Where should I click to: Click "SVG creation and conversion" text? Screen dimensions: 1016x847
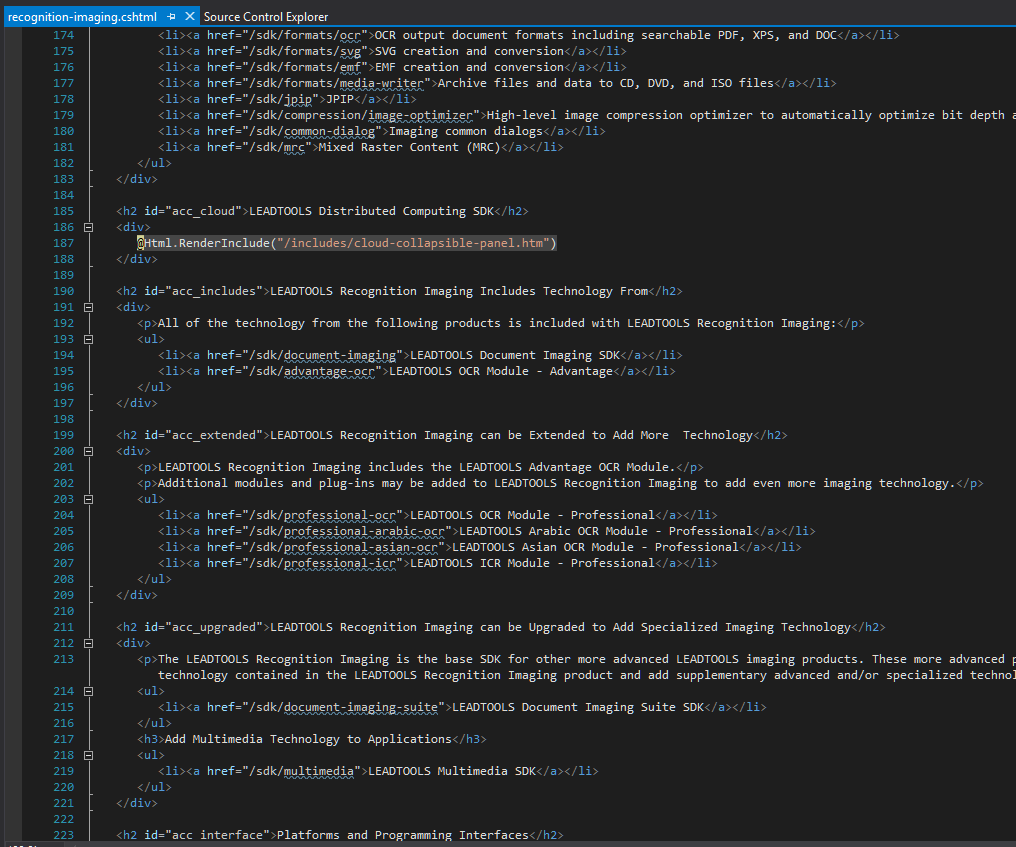[x=469, y=51]
